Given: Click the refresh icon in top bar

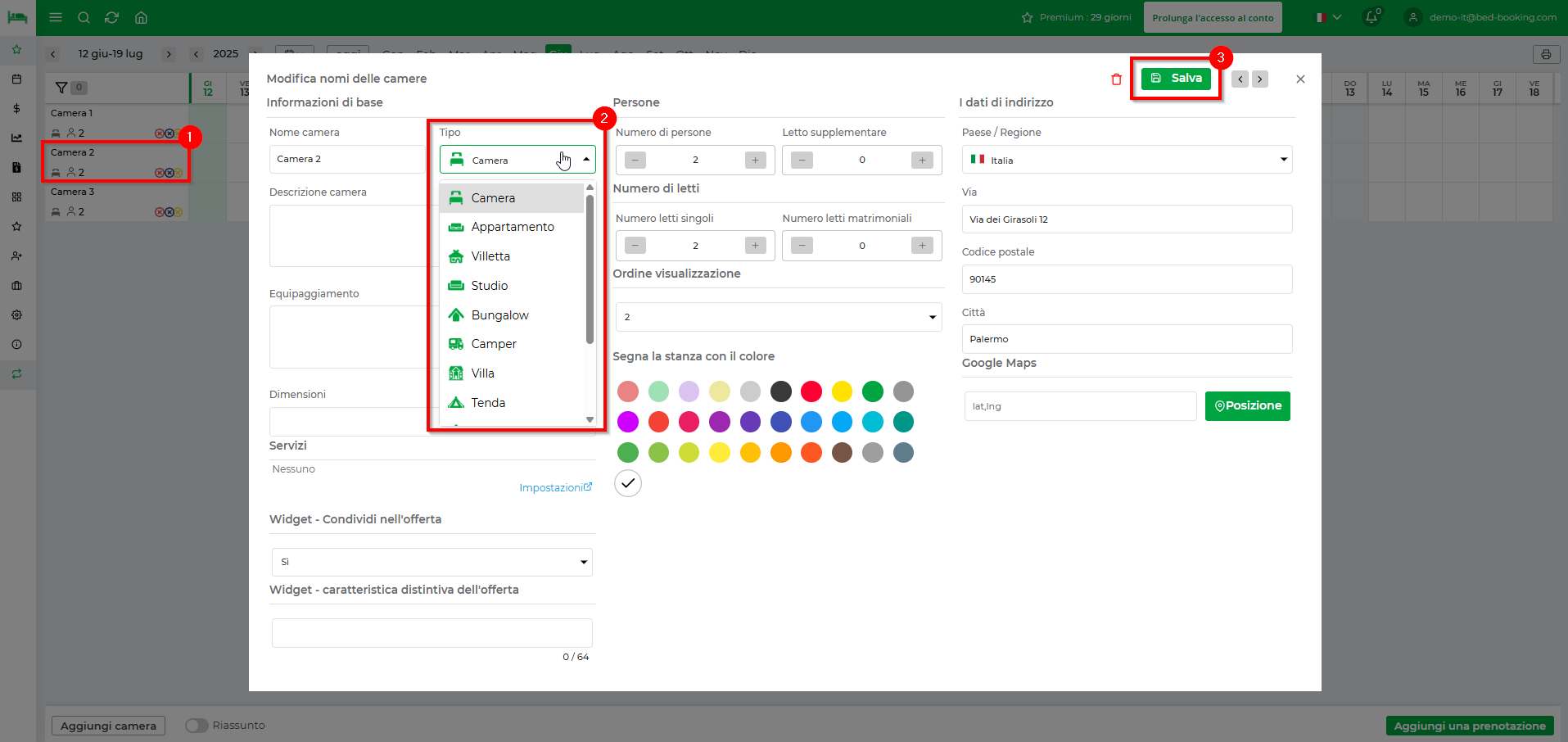Looking at the screenshot, I should (x=112, y=17).
